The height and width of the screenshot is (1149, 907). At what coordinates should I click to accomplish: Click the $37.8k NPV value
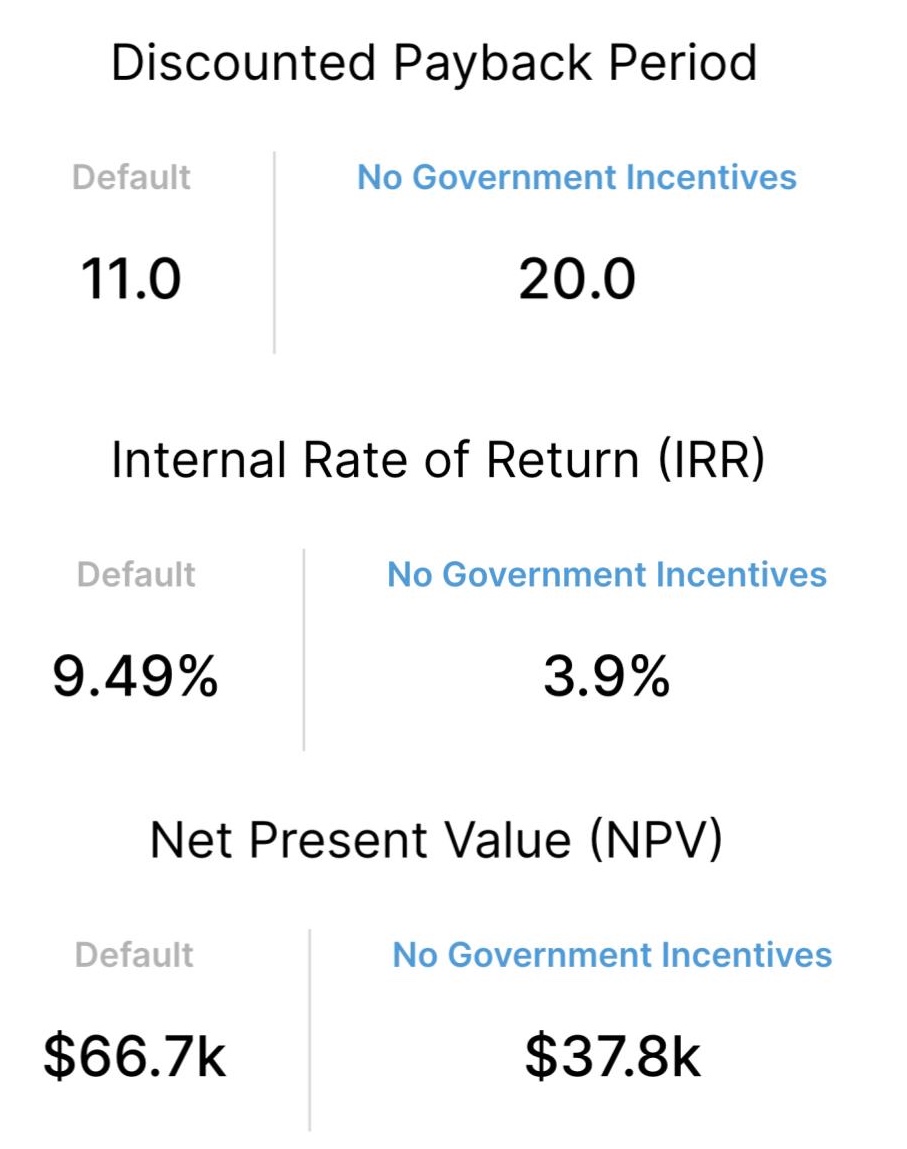612,1056
